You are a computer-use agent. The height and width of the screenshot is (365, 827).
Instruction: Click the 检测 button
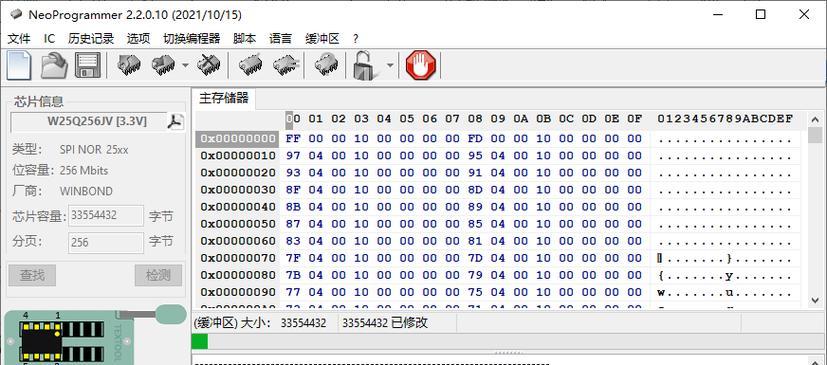point(158,275)
